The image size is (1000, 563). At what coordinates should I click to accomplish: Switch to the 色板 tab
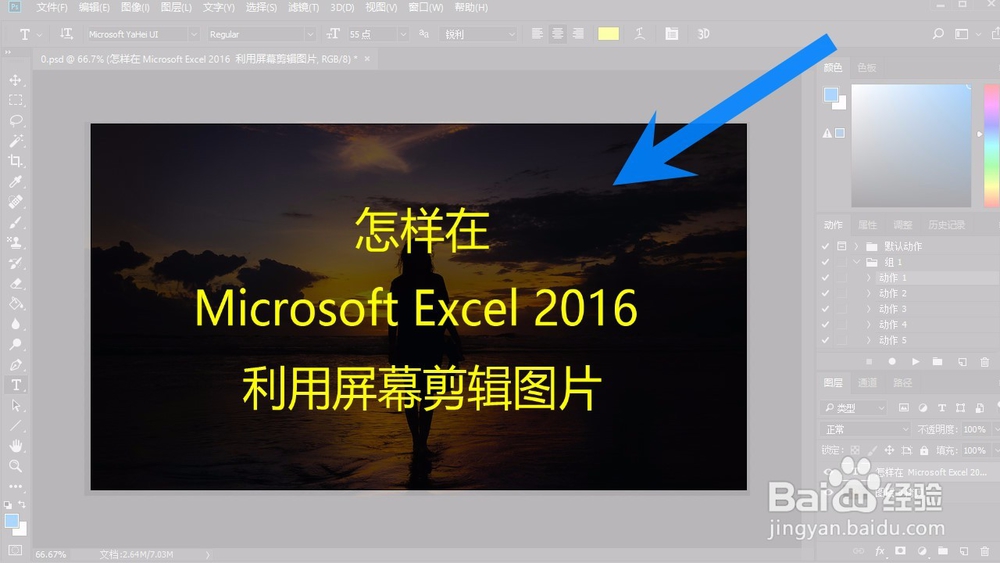[x=867, y=68]
